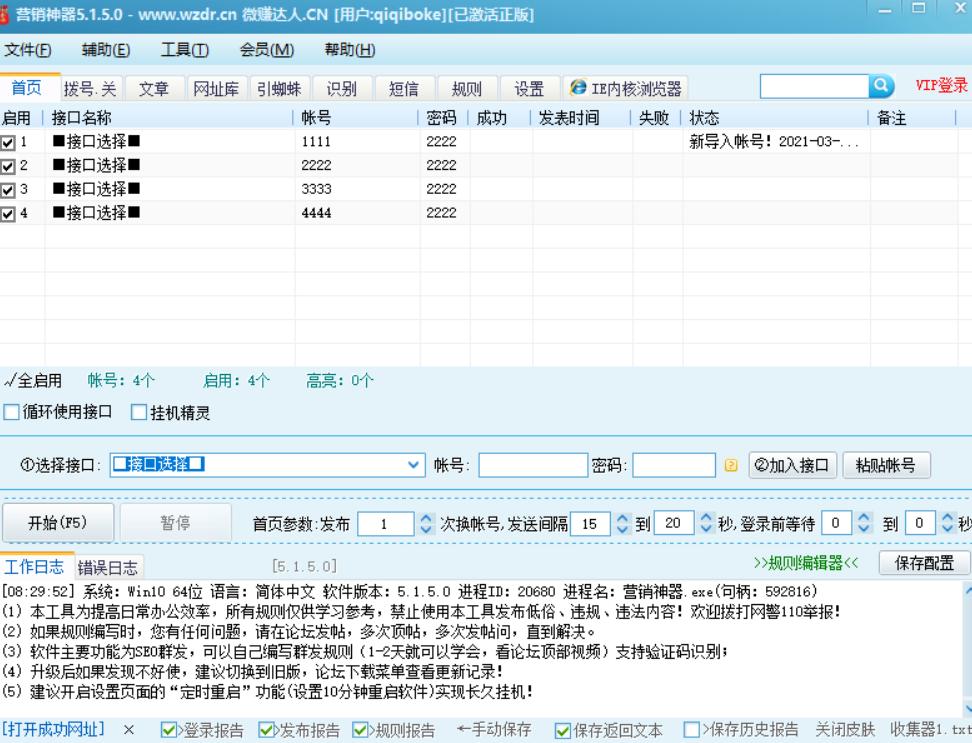972x743 pixels.
Task: Click the small yellow icon beside 密码 field
Action: tap(731, 465)
